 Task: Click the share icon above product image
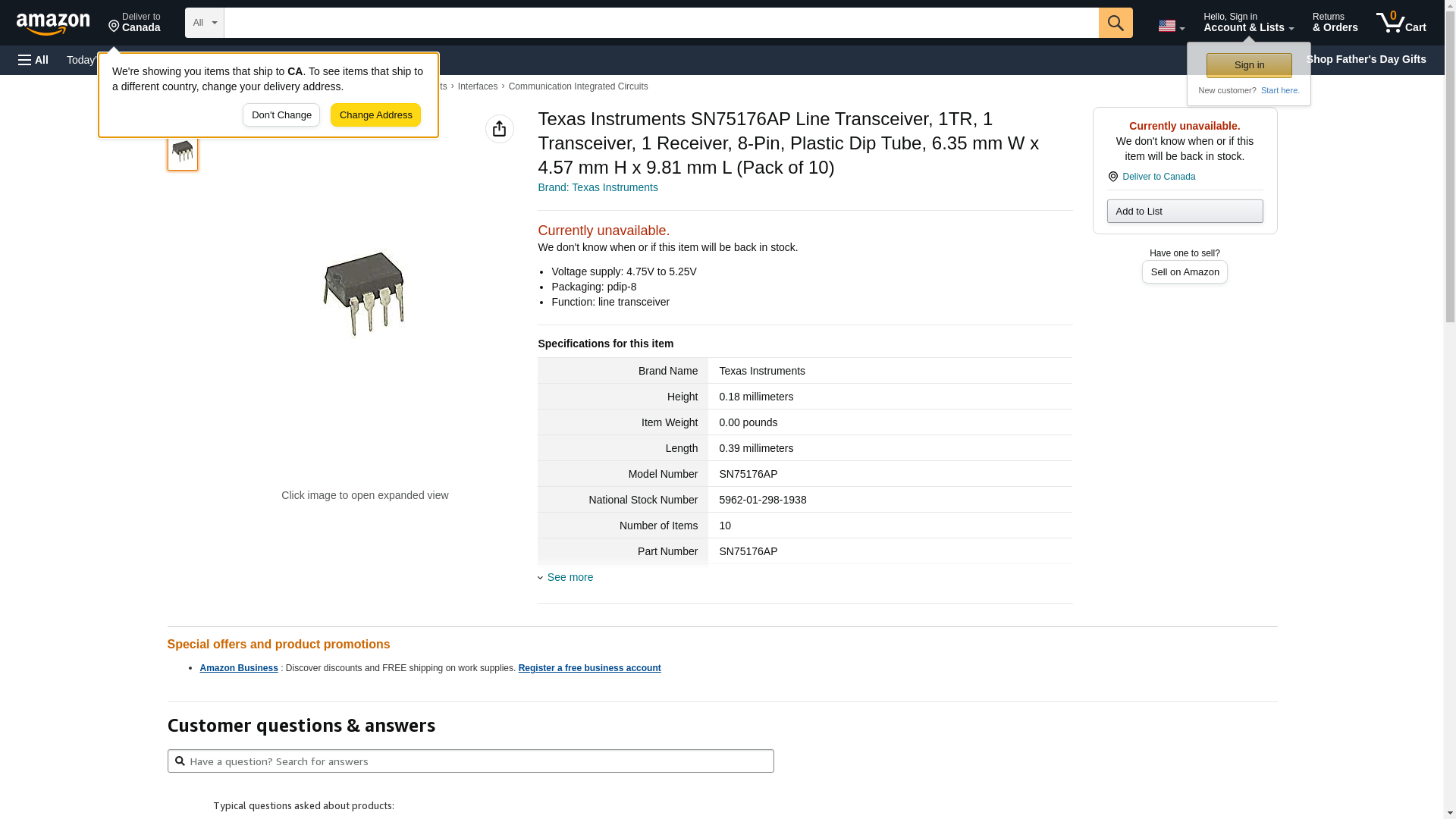pyautogui.click(x=499, y=129)
